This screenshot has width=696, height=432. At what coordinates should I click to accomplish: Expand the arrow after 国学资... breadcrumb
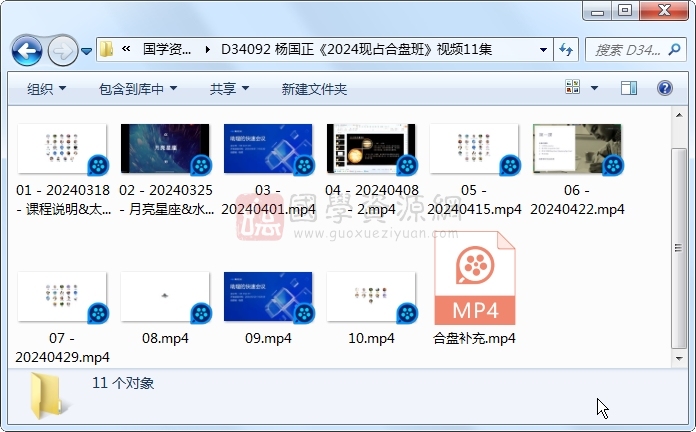coord(207,50)
